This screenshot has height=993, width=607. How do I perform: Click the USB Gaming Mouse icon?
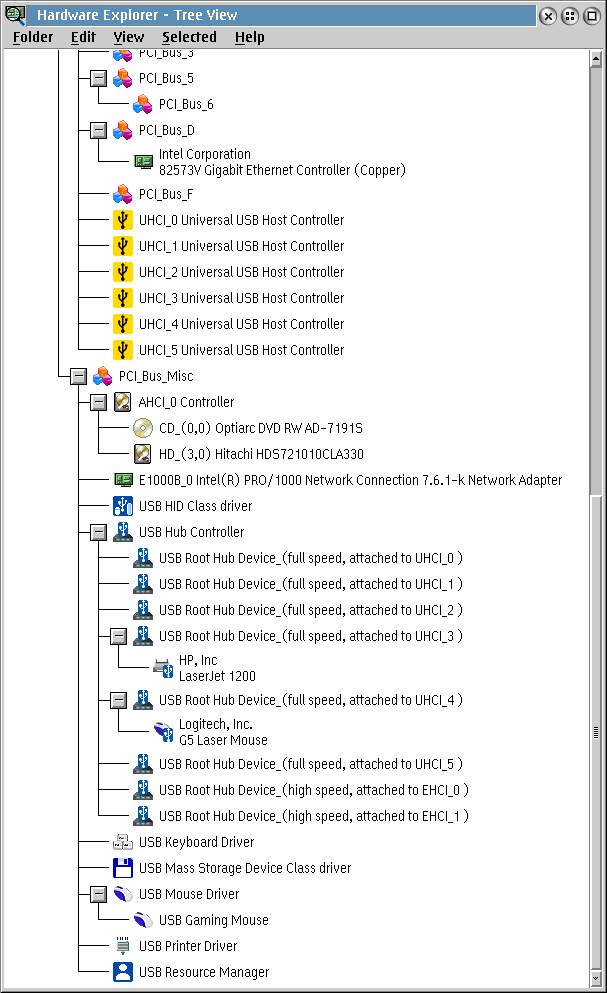click(143, 920)
